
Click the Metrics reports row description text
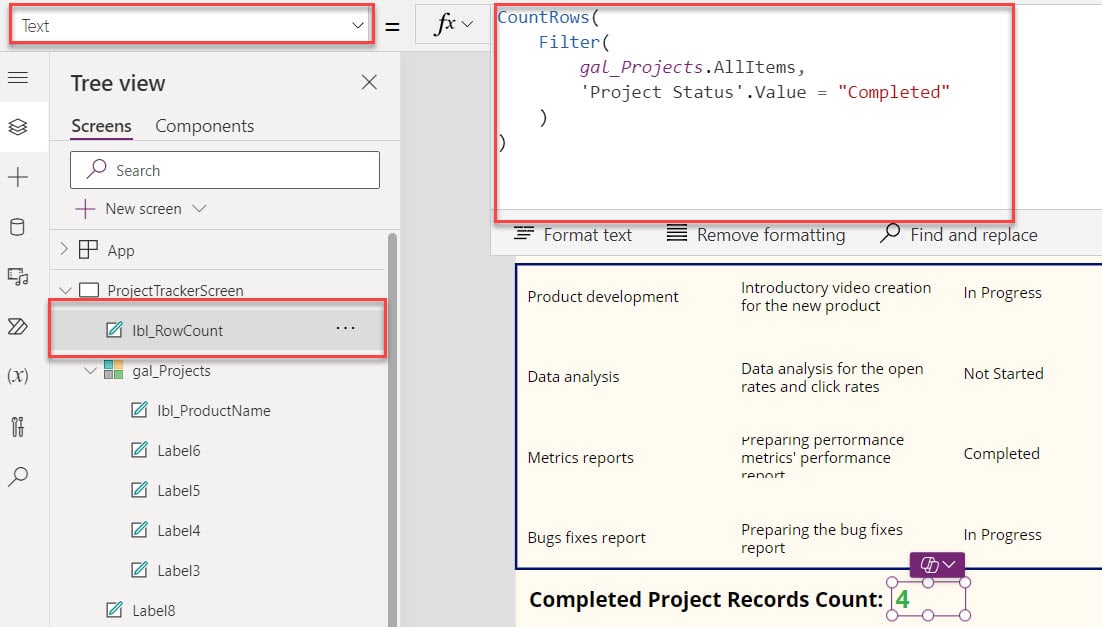point(822,456)
